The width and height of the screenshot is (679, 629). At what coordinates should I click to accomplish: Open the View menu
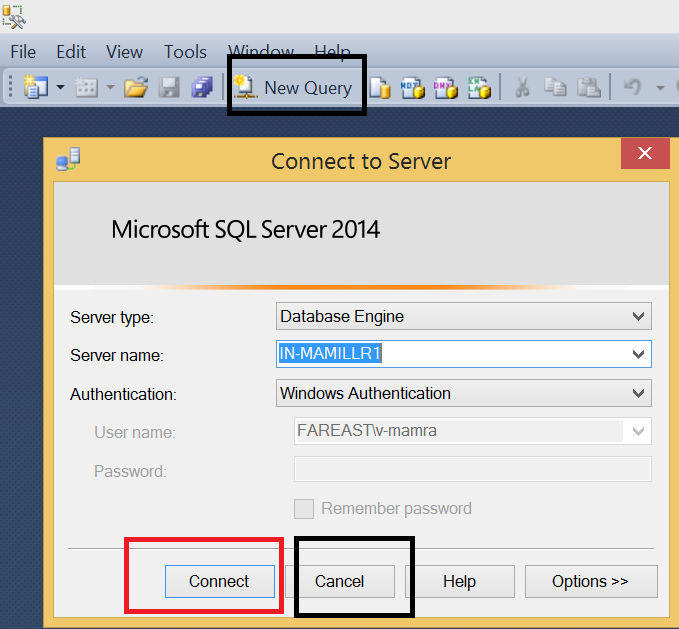point(124,52)
